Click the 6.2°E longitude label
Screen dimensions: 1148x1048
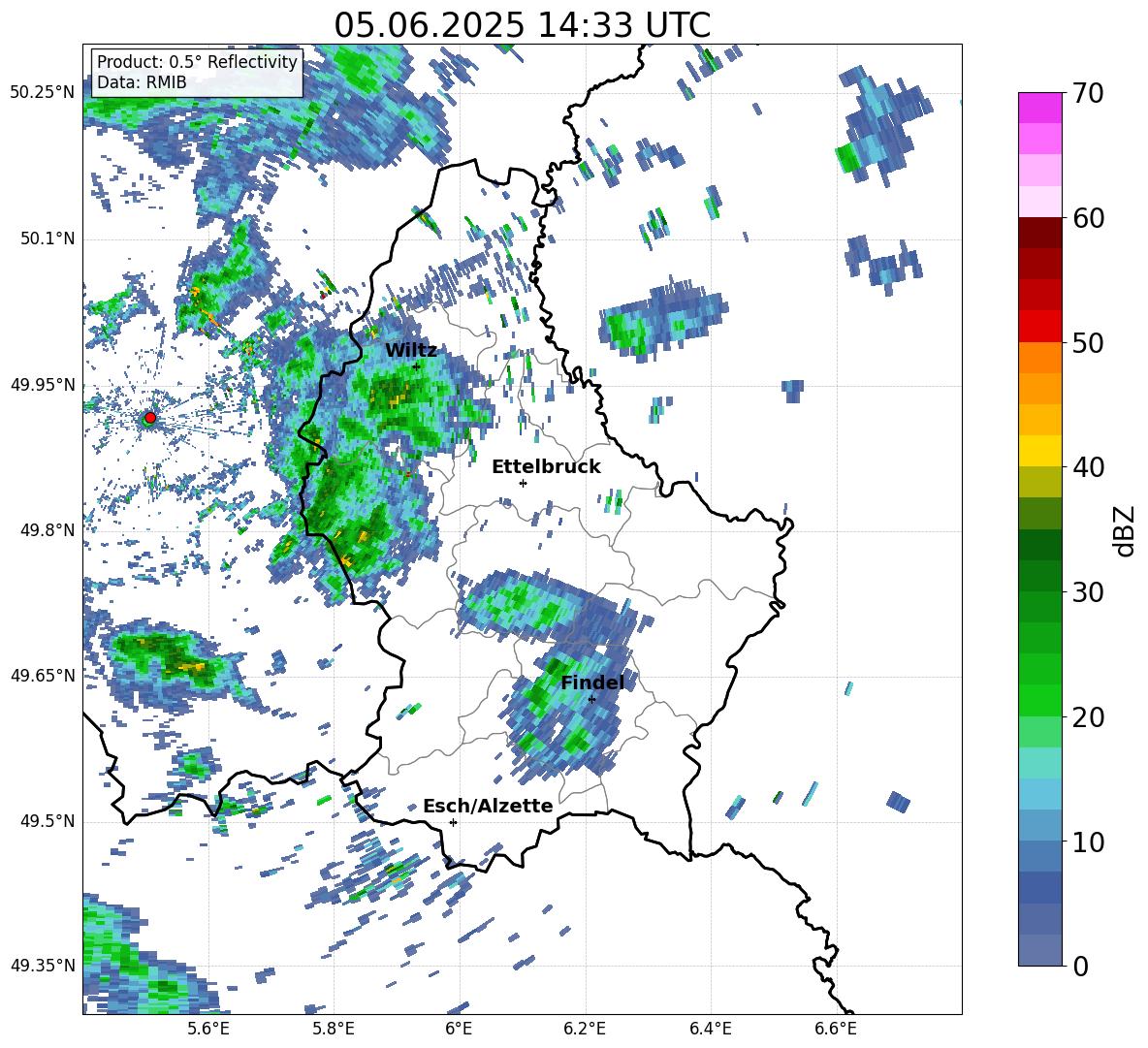pos(585,1029)
